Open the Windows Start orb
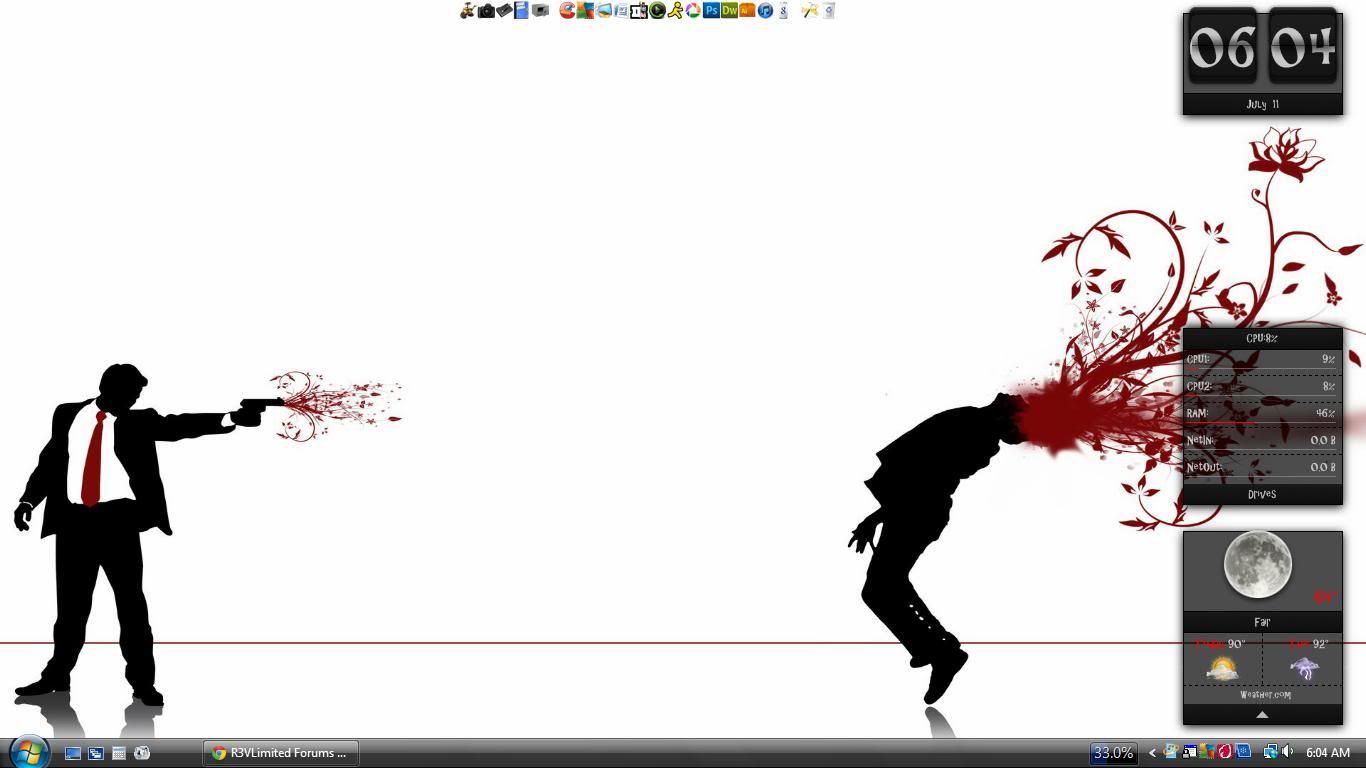1366x768 pixels. [29, 752]
